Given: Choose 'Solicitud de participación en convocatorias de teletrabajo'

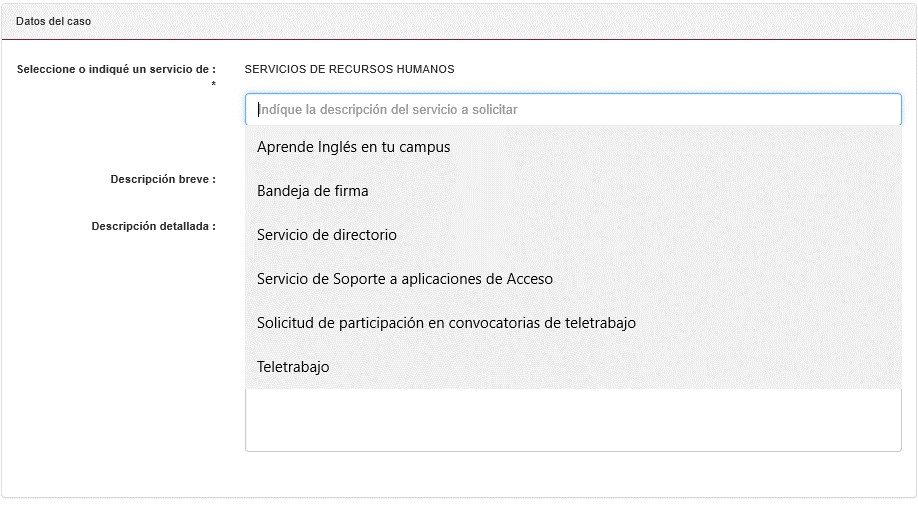Looking at the screenshot, I should [x=446, y=323].
